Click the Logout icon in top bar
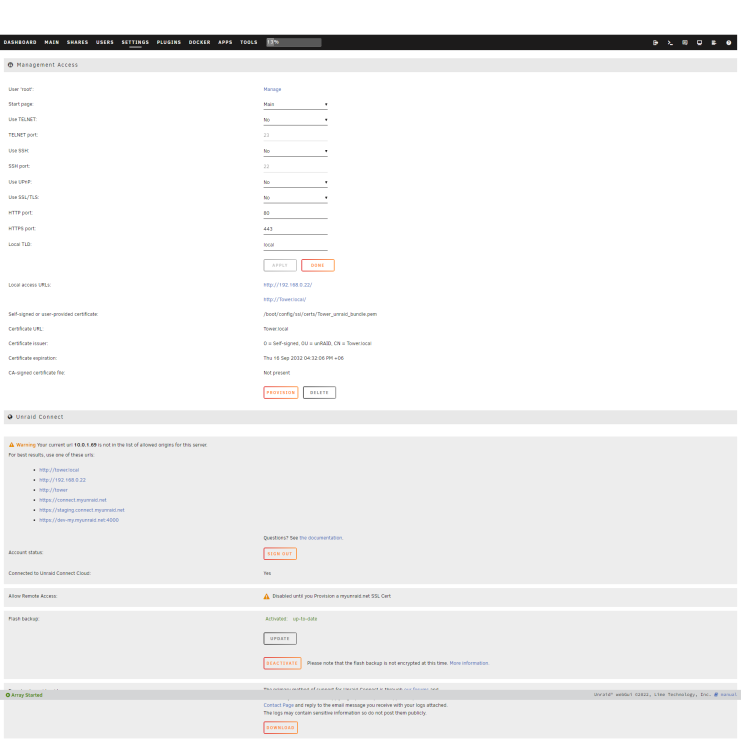This screenshot has width=741, height=750. pos(655,43)
